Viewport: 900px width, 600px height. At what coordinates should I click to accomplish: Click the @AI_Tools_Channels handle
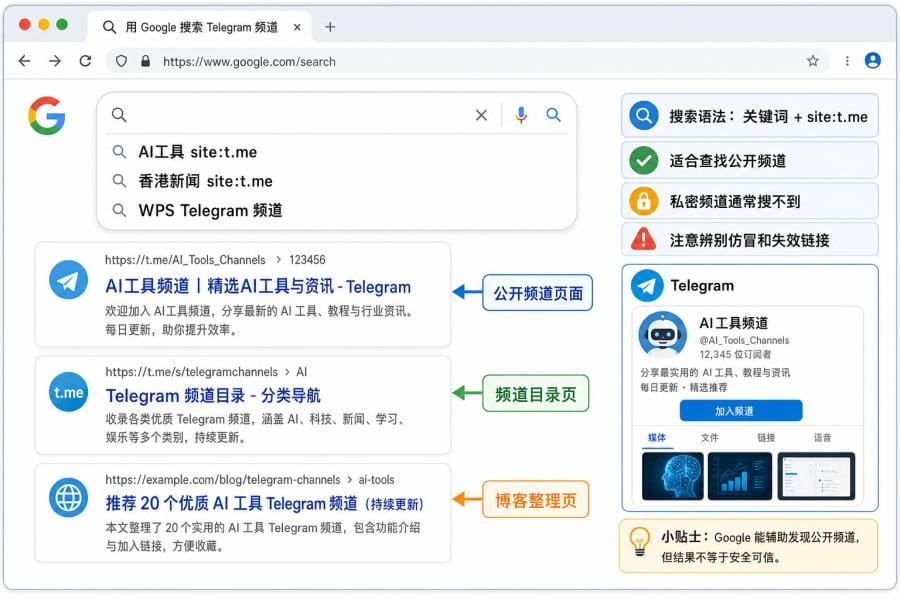[744, 340]
